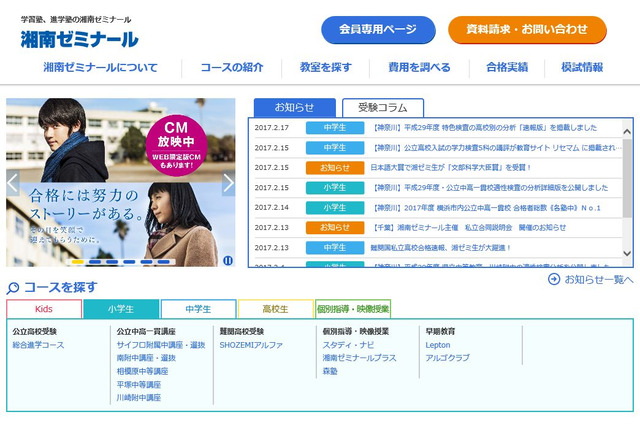Select the 中学生 course tab
640x426 pixels.
pyautogui.click(x=198, y=309)
